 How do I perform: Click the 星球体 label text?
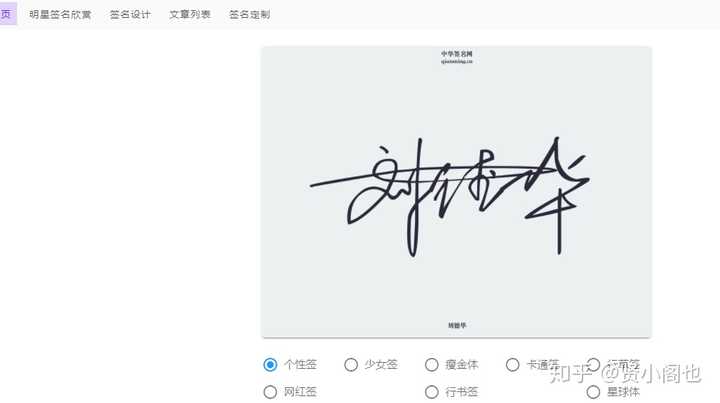click(x=624, y=392)
